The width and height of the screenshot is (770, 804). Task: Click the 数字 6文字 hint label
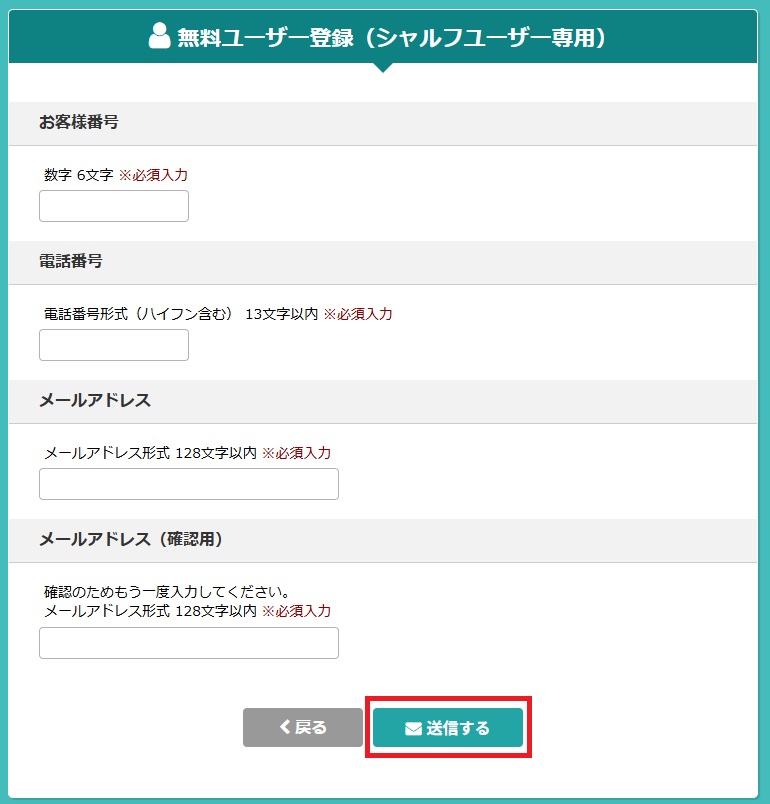coord(78,175)
